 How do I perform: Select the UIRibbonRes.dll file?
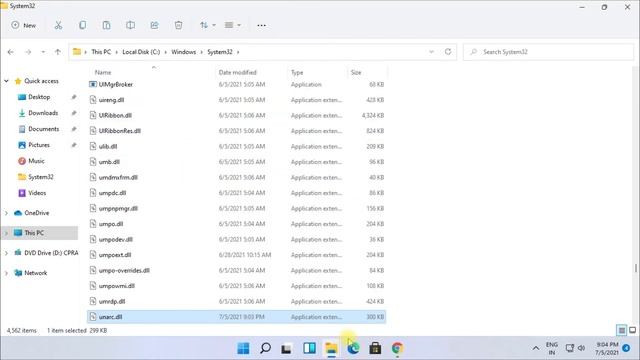click(x=237, y=131)
